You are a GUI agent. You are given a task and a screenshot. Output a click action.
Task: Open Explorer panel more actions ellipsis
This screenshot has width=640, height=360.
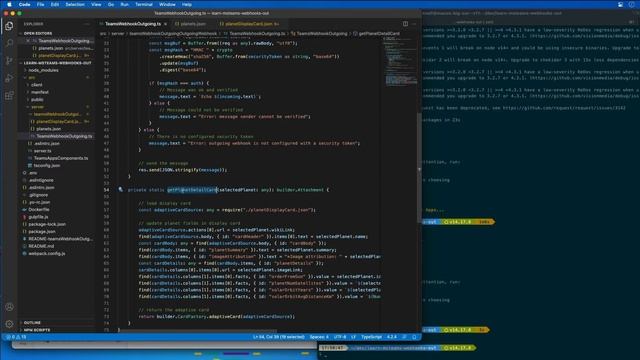tap(87, 24)
